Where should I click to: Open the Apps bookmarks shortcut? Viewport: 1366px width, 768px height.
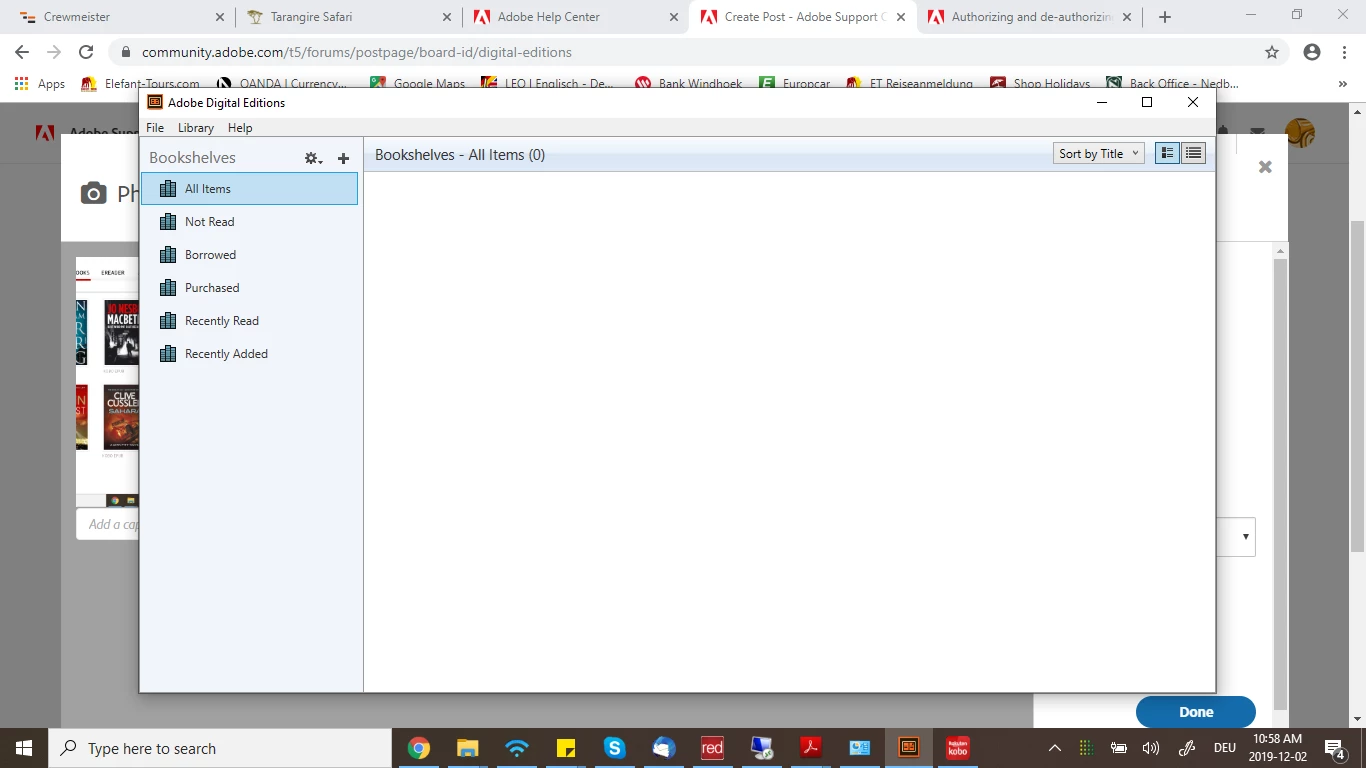pos(40,84)
